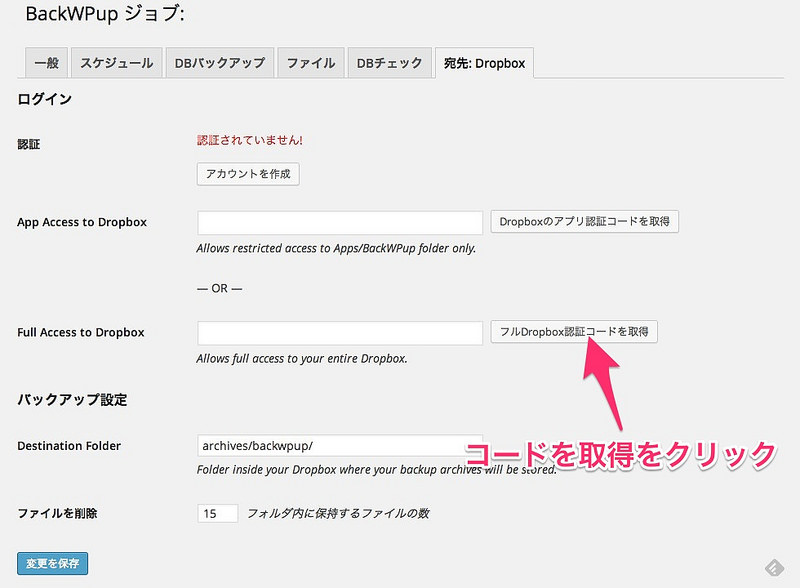Focus the App Access to Dropbox field
Image resolution: width=800 pixels, height=588 pixels.
(x=340, y=223)
